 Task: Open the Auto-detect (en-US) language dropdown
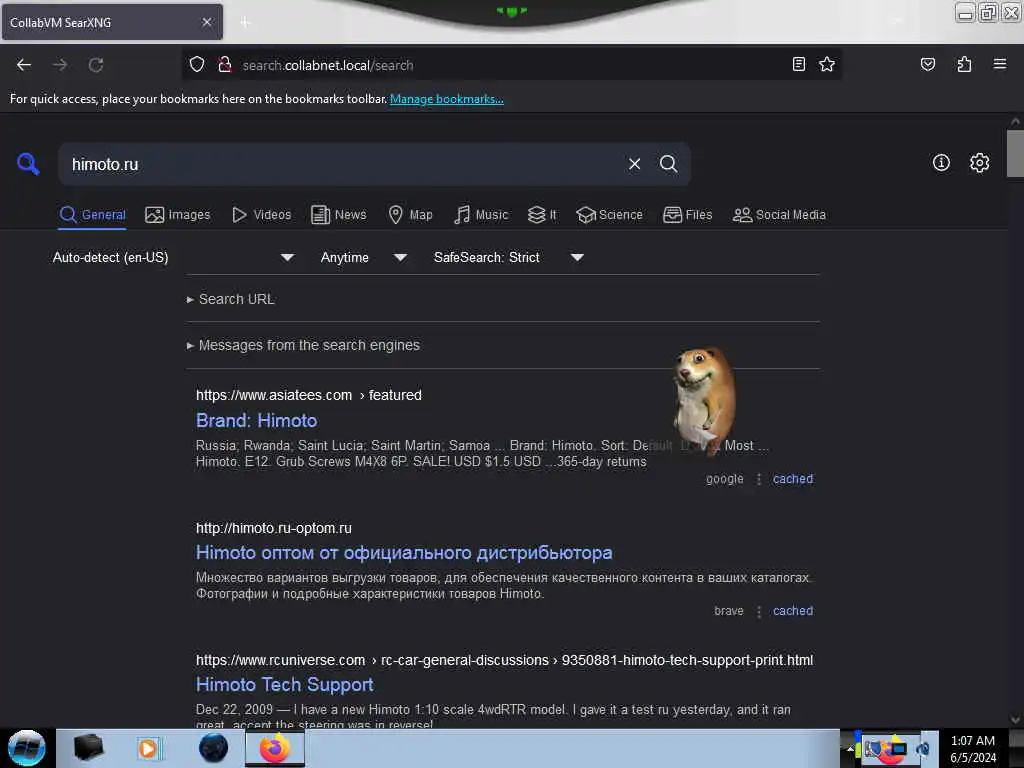point(173,257)
